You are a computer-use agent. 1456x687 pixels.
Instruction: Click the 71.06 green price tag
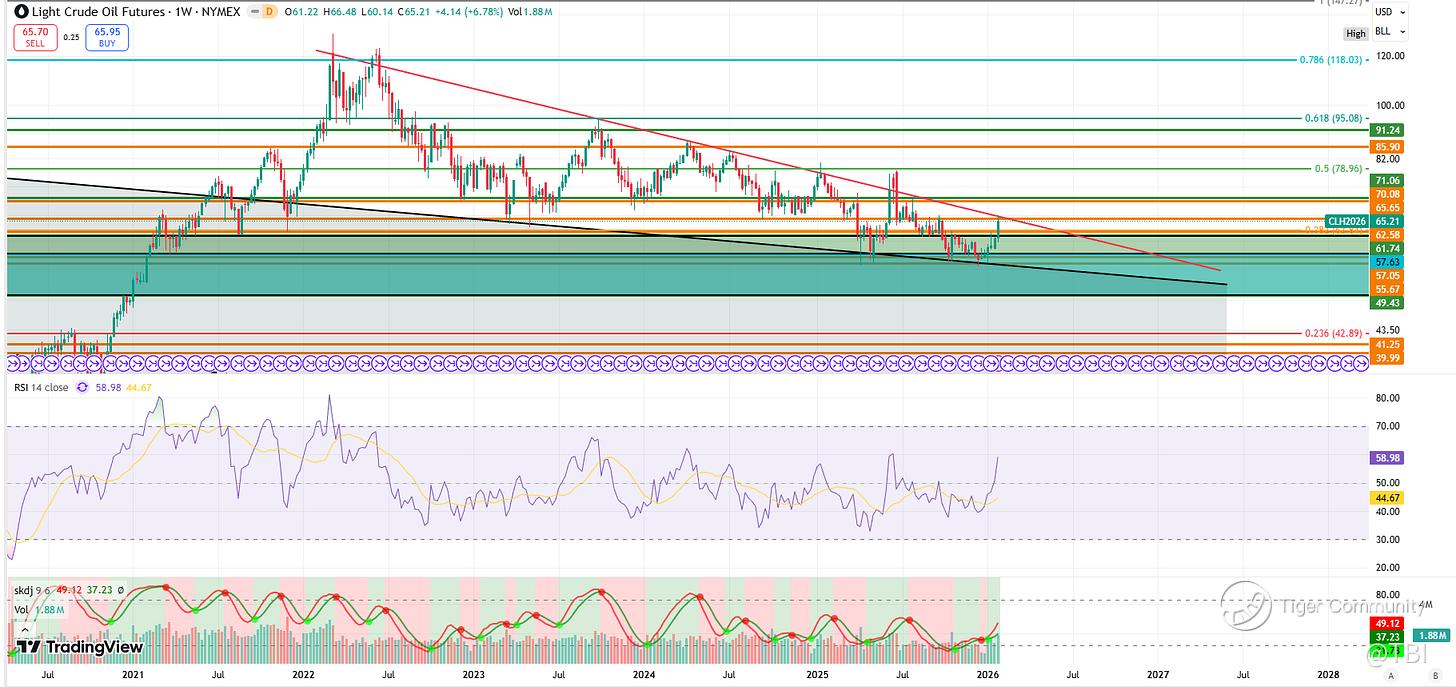pos(1387,181)
